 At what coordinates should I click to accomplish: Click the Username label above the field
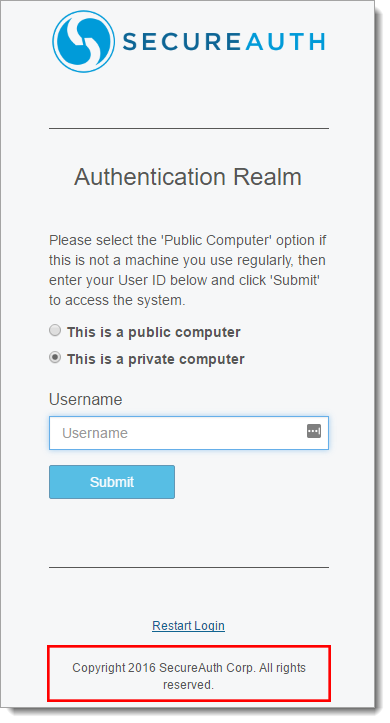[x=86, y=399]
